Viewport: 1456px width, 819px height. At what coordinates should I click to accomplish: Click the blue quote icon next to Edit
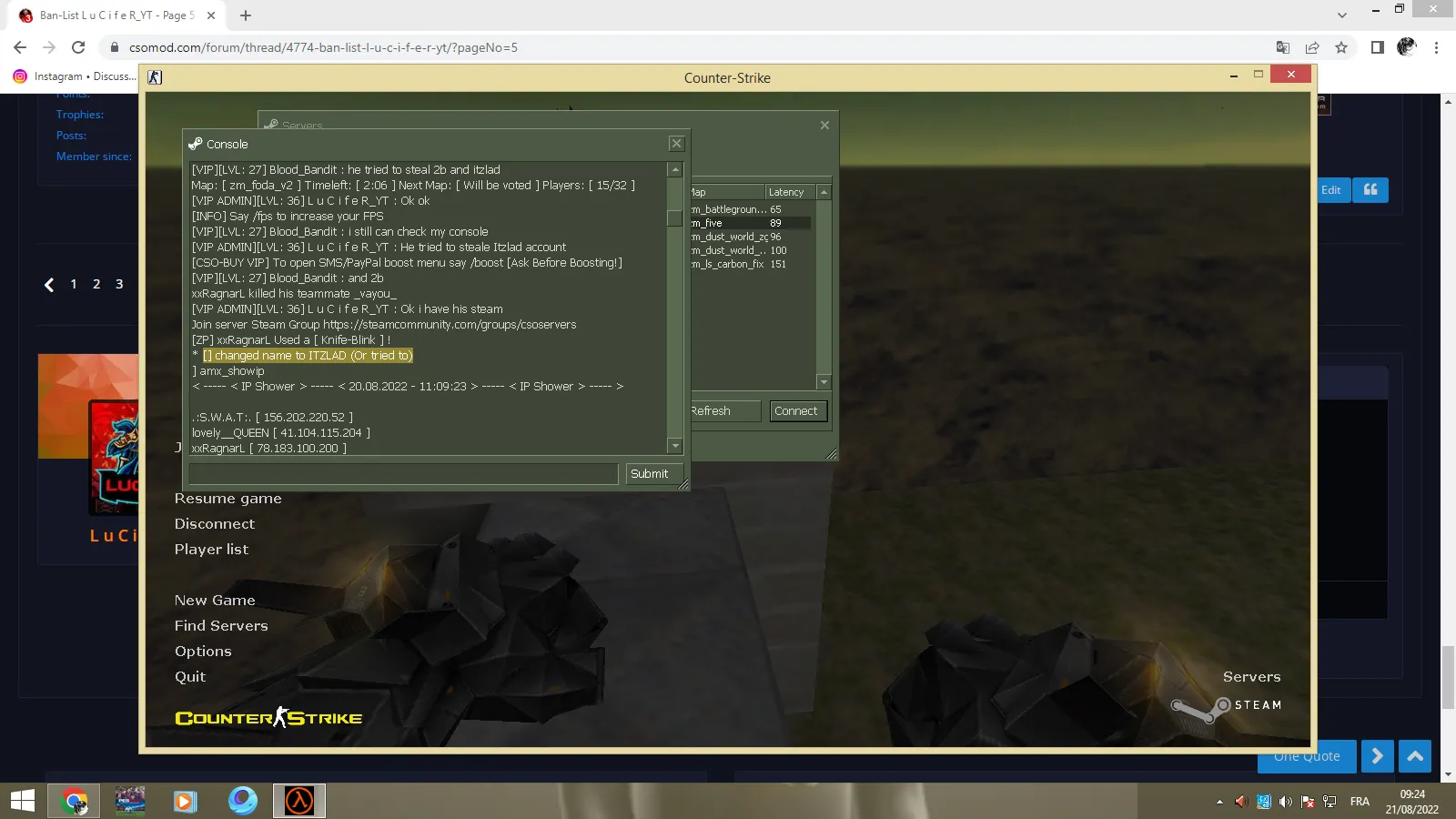click(x=1370, y=189)
